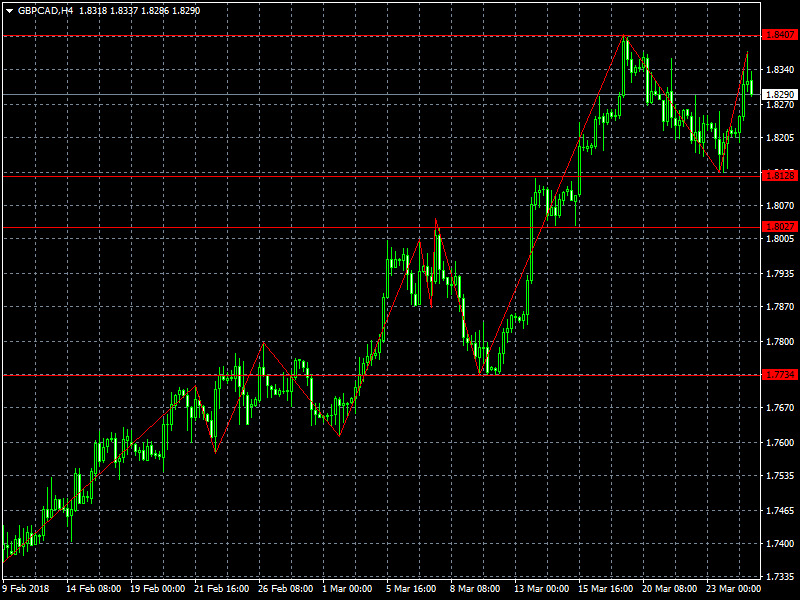The height and width of the screenshot is (600, 800).
Task: Click the GBPCAD,H4 symbol title text
Action: pyautogui.click(x=45, y=11)
